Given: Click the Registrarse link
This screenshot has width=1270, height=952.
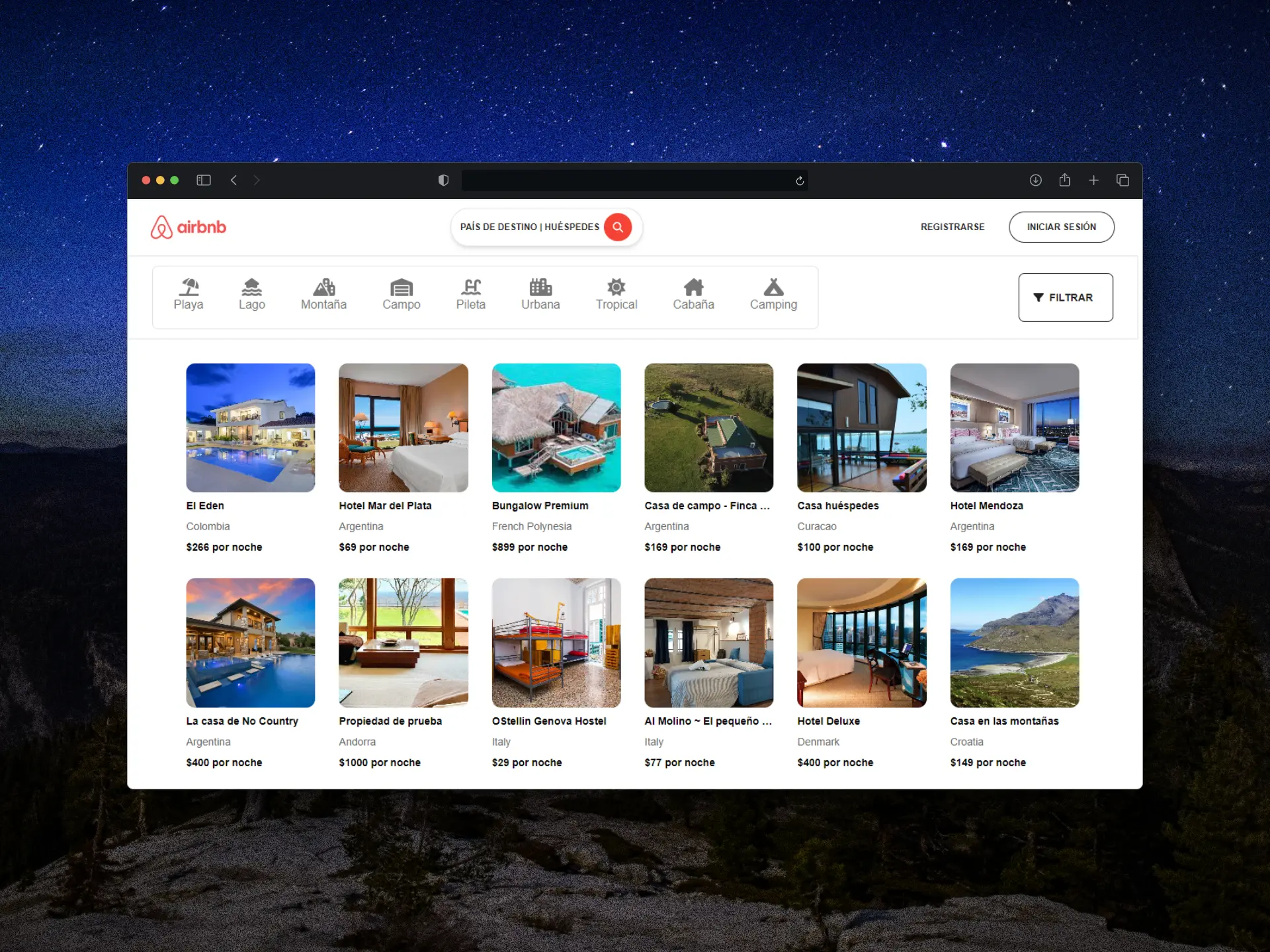Looking at the screenshot, I should [x=952, y=227].
